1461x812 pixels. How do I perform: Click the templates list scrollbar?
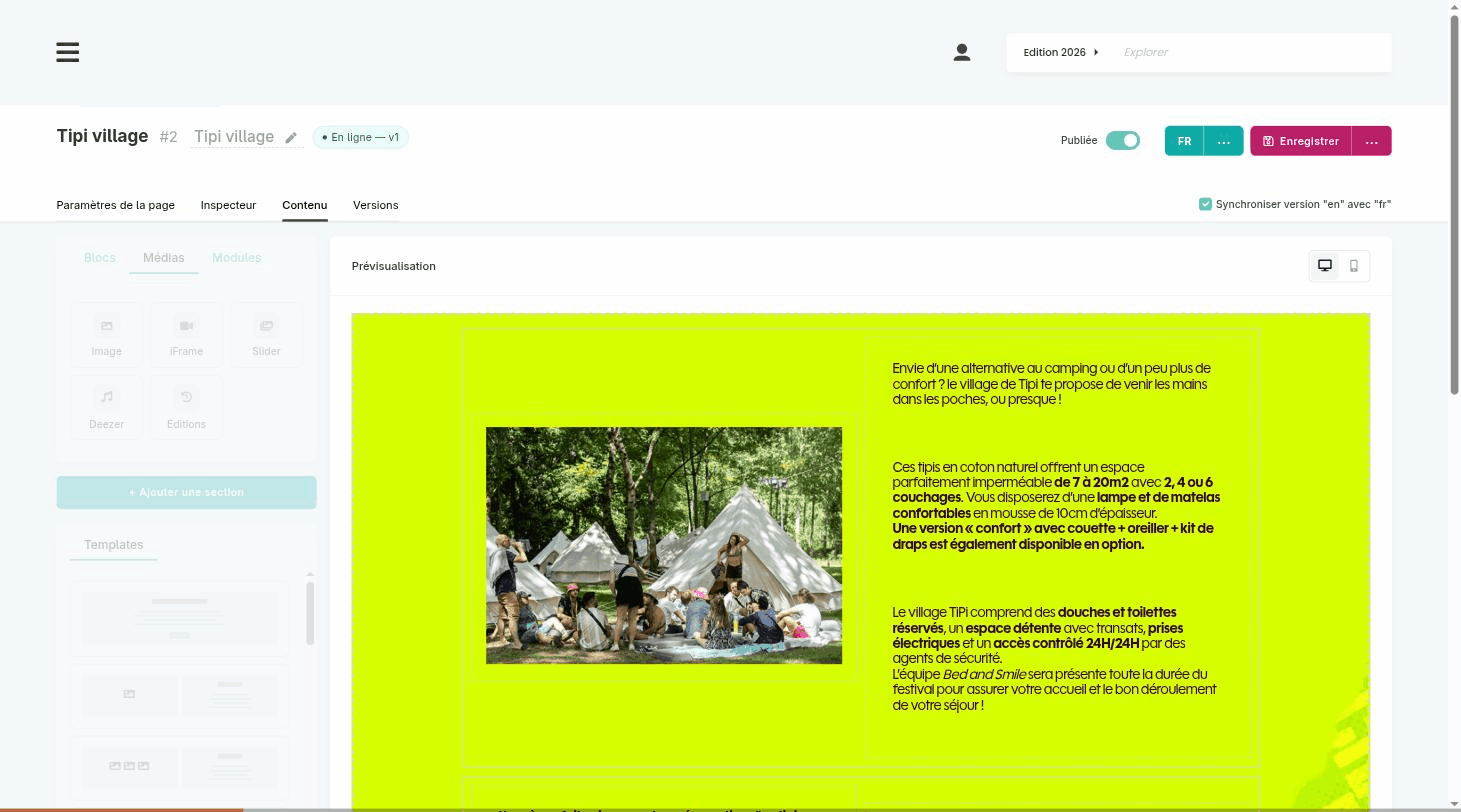pyautogui.click(x=310, y=612)
